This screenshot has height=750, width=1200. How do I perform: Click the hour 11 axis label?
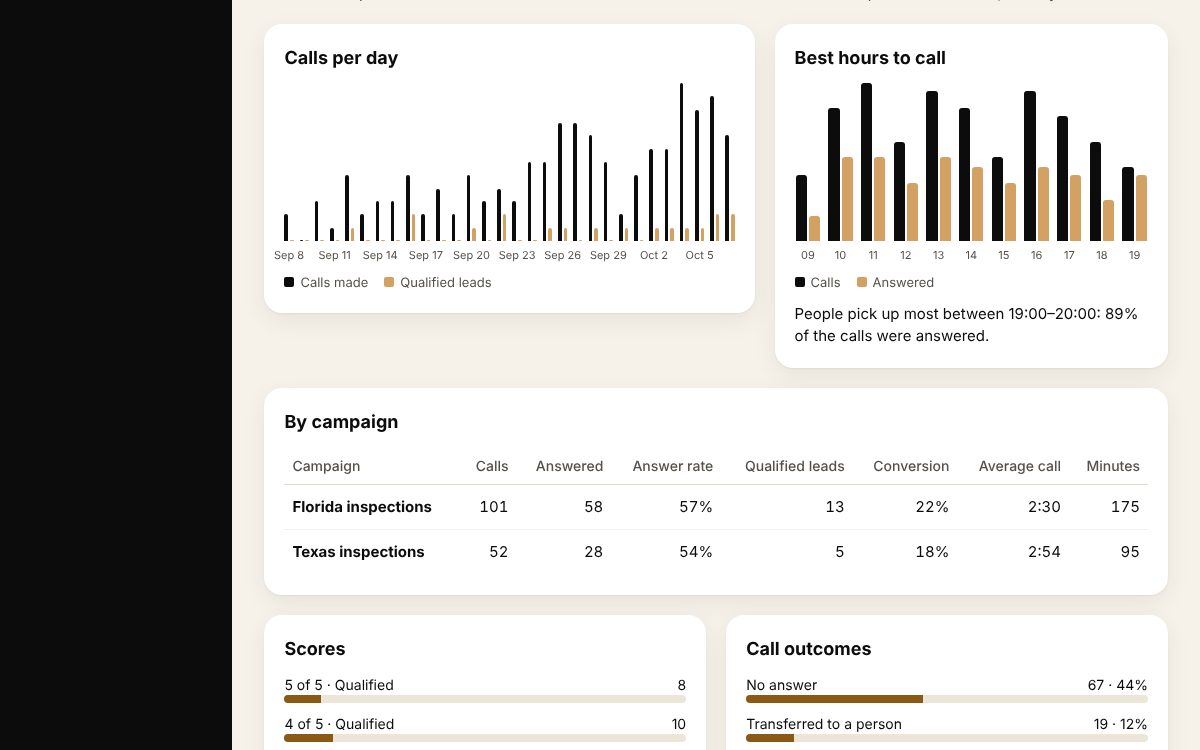[873, 255]
